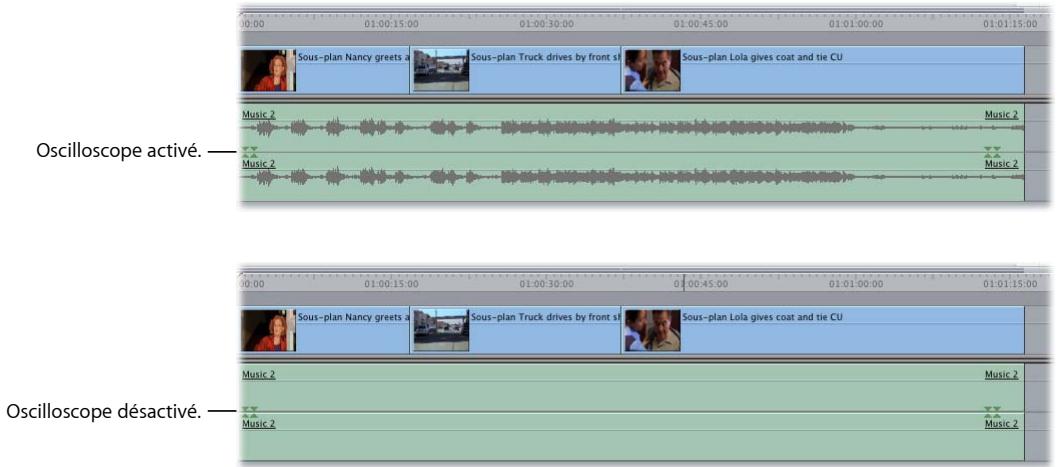Select first Music 2 audio waveform in waveform timeline
The height and width of the screenshot is (467, 1059).
point(633,128)
